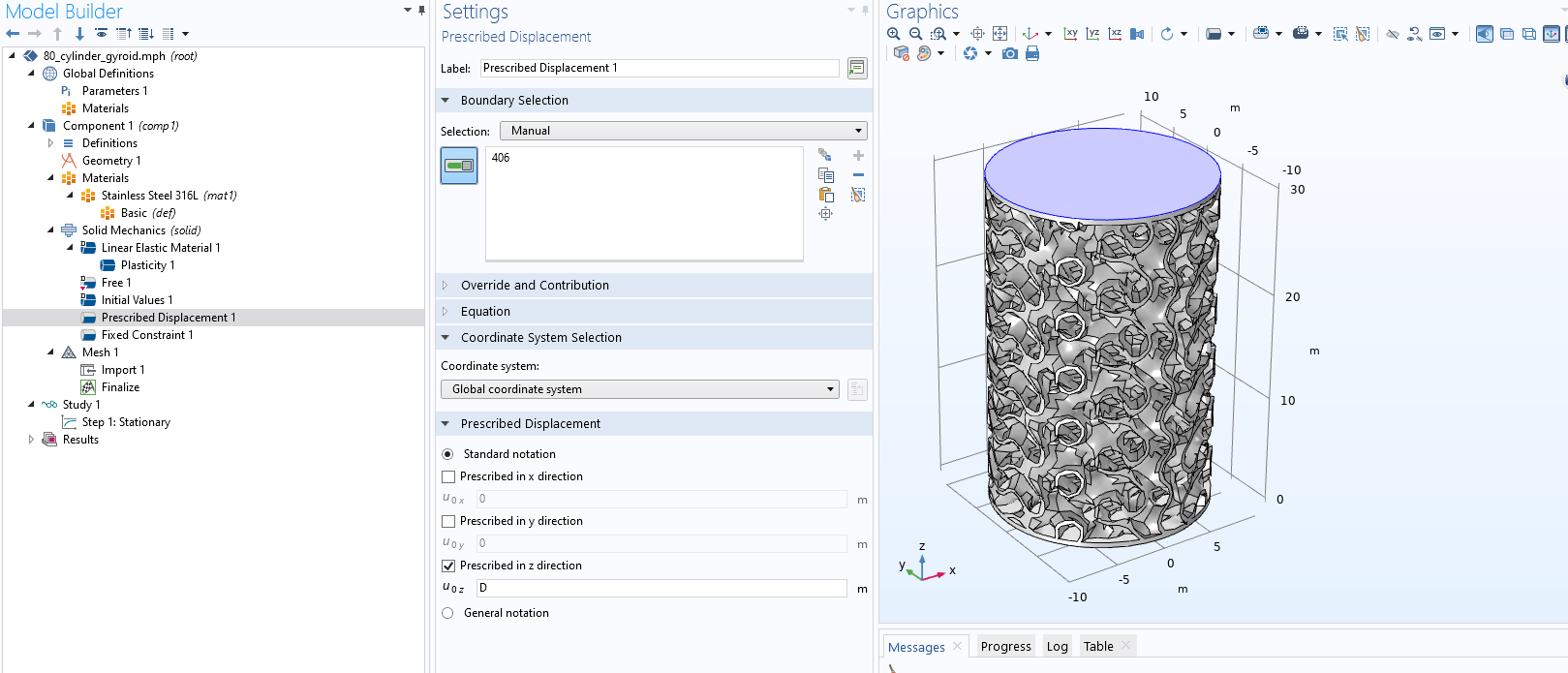Switch to the YZ view
Image resolution: width=1568 pixels, height=673 pixels.
tap(1092, 34)
